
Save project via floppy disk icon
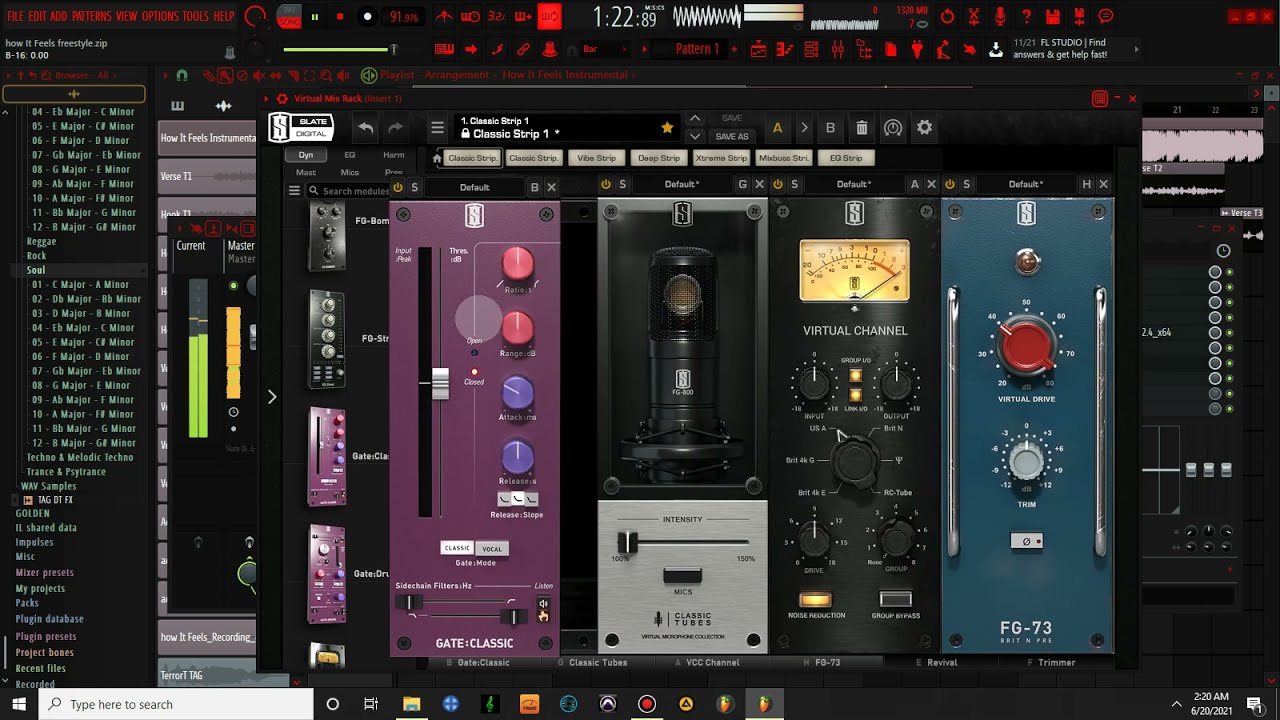[x=1052, y=16]
